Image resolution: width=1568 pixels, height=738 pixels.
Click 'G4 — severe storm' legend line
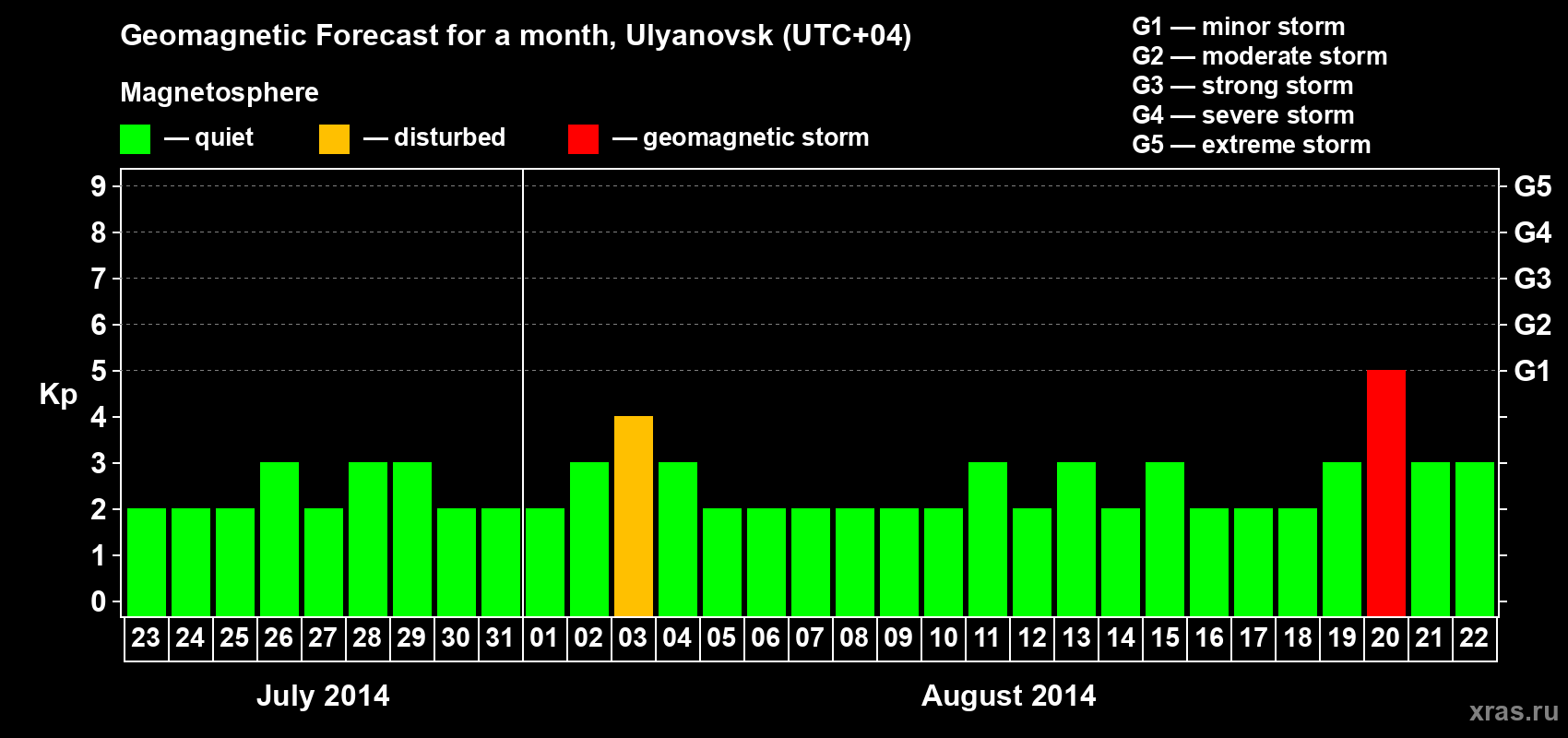tap(1243, 115)
